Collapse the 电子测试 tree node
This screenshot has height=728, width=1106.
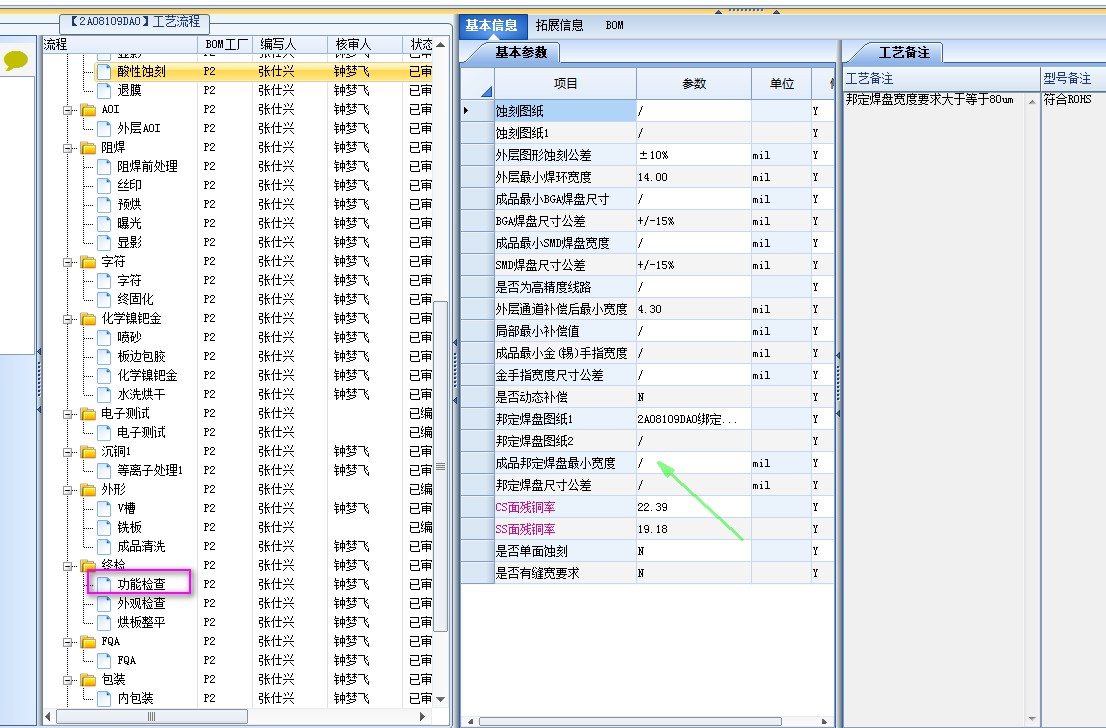click(68, 414)
